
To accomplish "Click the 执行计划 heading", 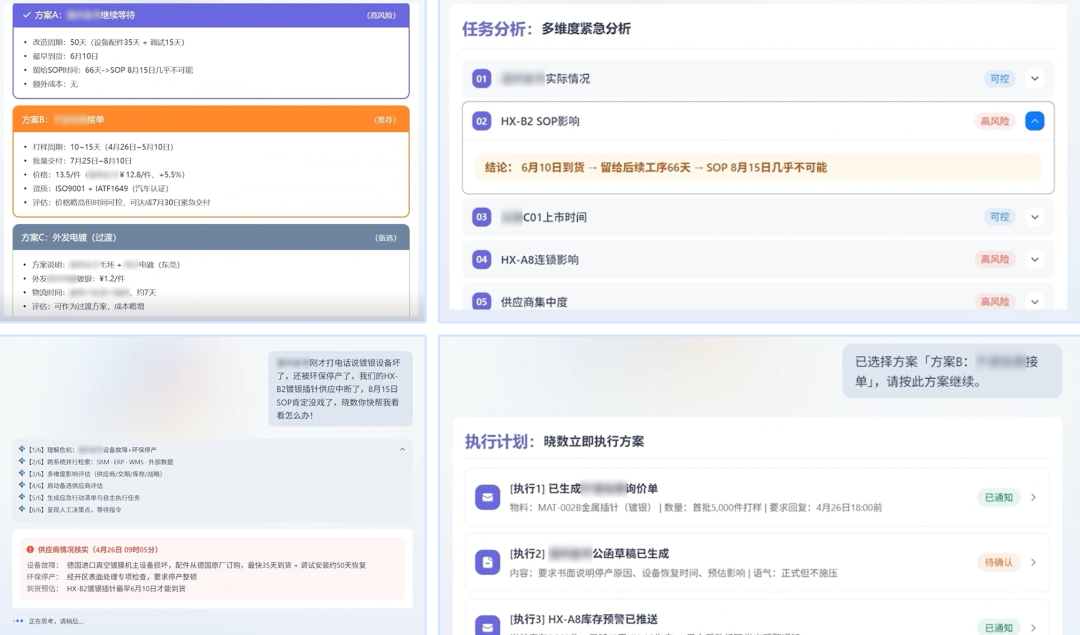I will [x=500, y=441].
